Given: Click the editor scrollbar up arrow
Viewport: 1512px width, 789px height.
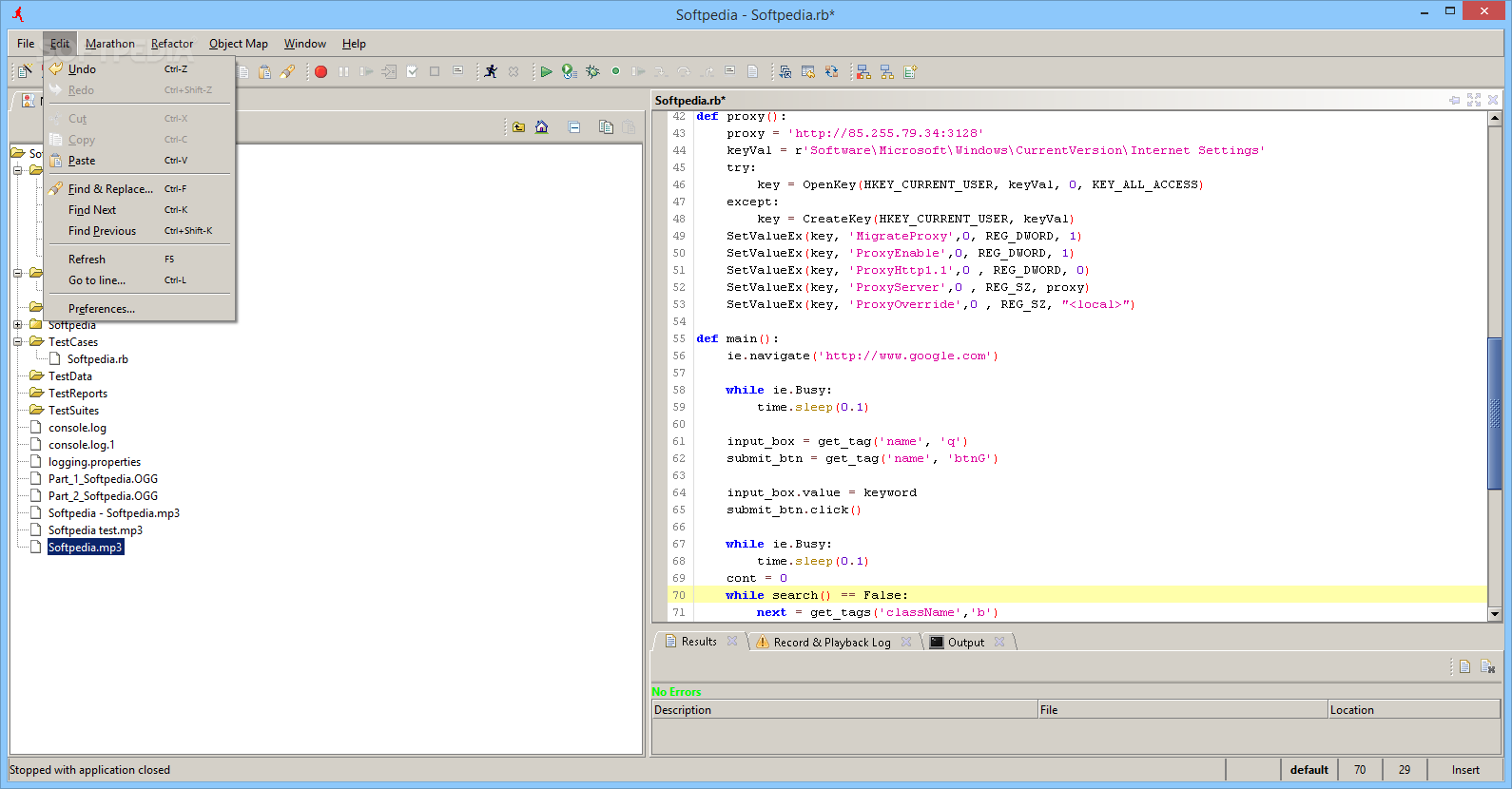Looking at the screenshot, I should (1495, 119).
